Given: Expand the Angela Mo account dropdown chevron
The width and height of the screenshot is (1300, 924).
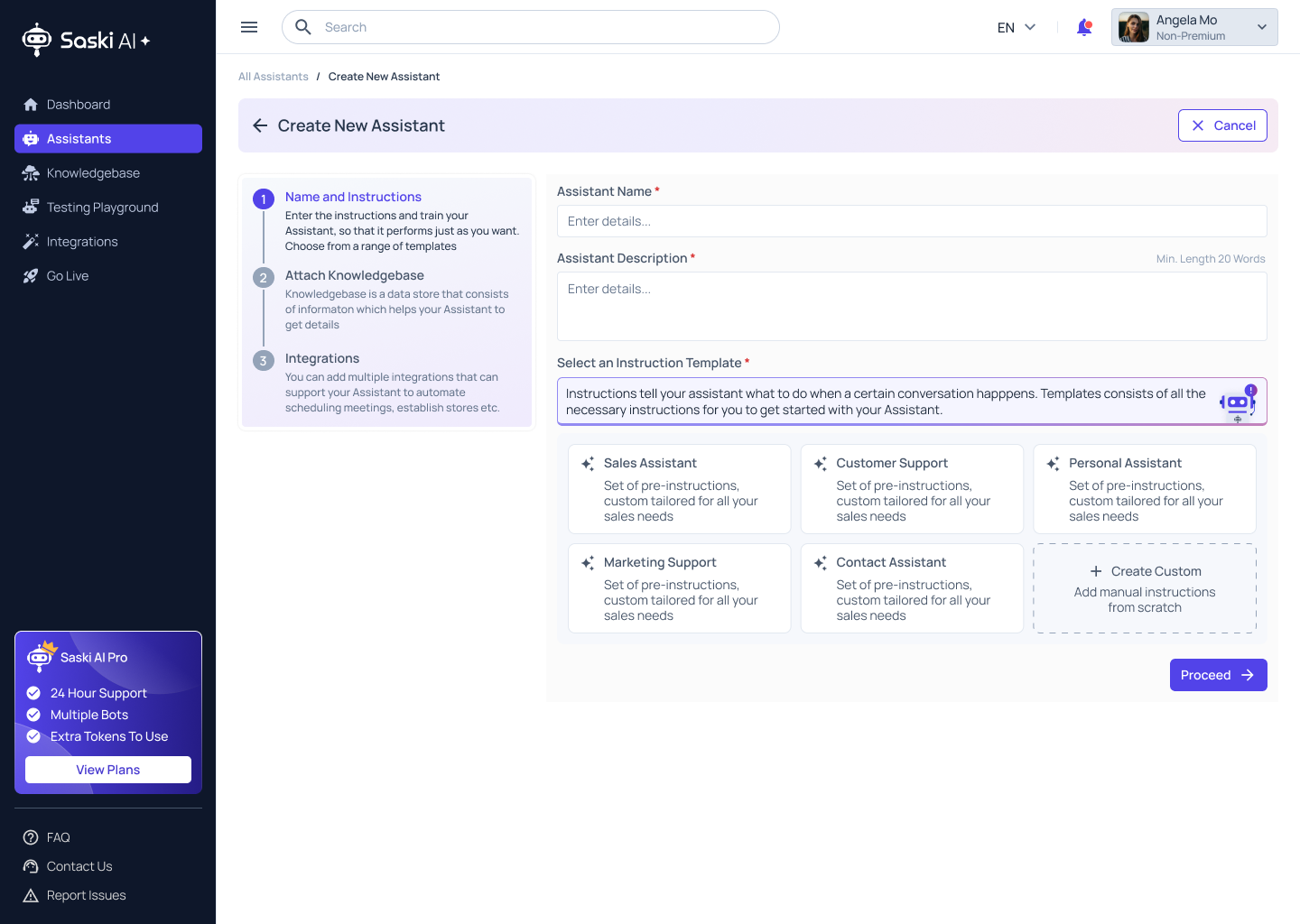Looking at the screenshot, I should pos(1262,27).
